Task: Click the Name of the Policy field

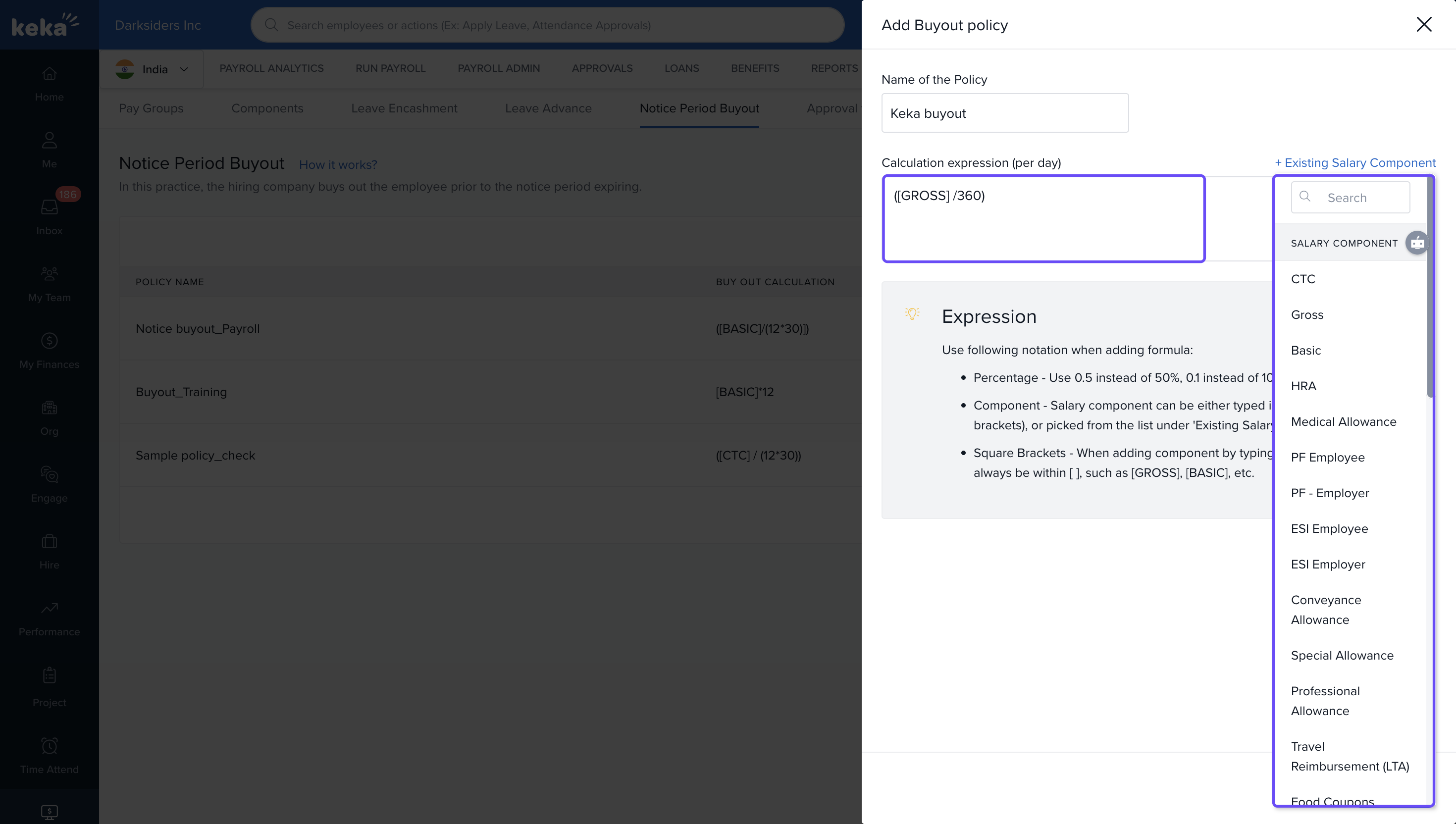Action: (x=1004, y=113)
